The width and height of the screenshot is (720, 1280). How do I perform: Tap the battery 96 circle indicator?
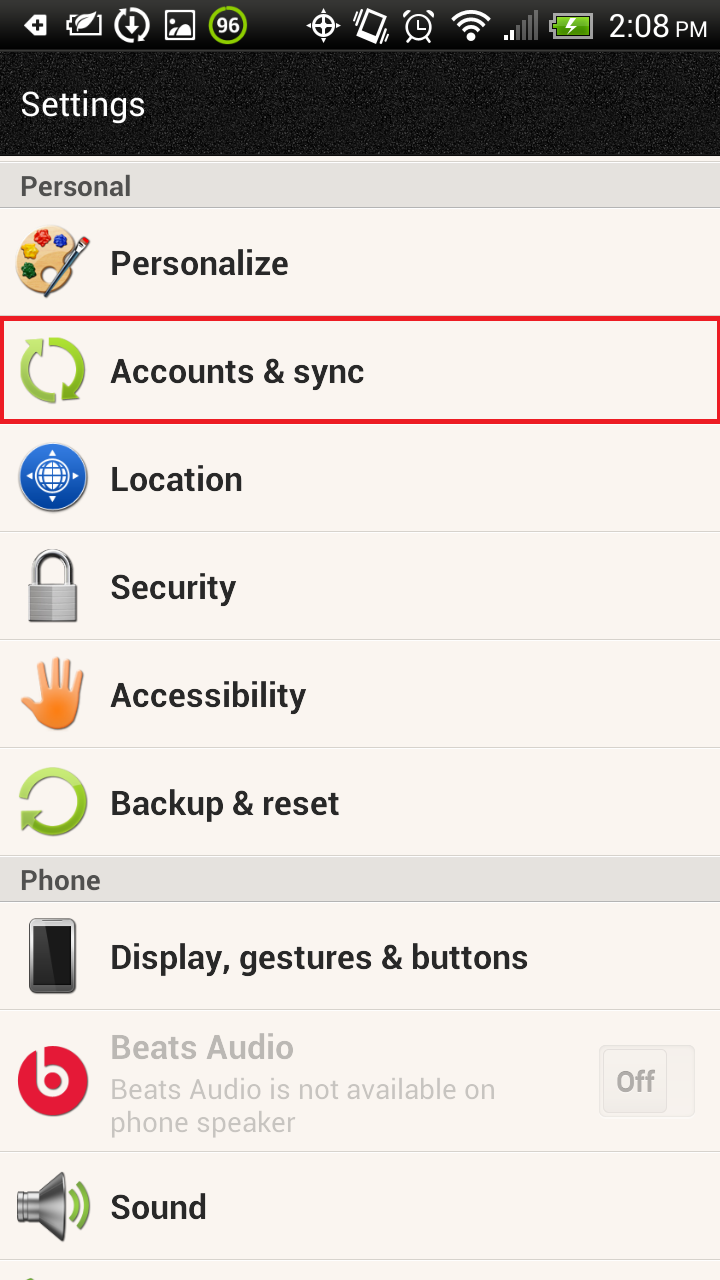pyautogui.click(x=228, y=25)
